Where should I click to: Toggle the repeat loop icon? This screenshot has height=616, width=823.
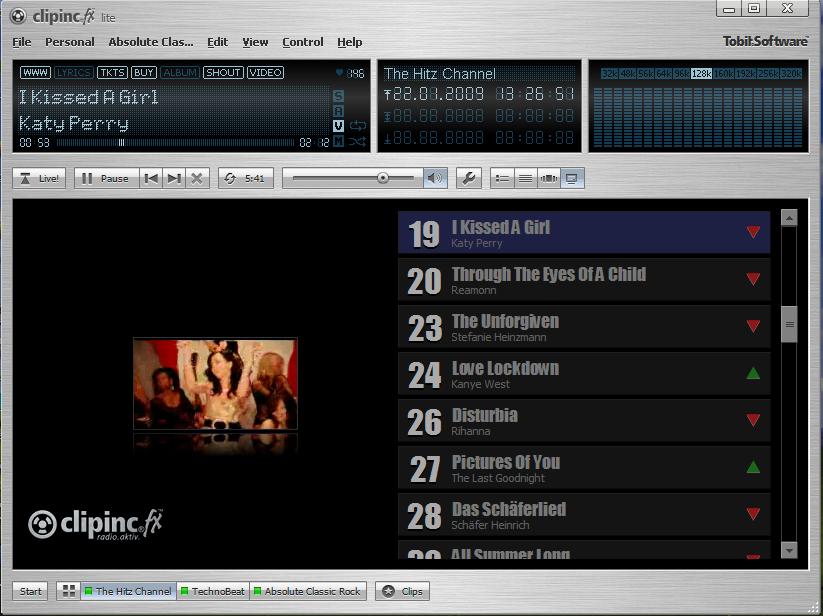coord(357,125)
